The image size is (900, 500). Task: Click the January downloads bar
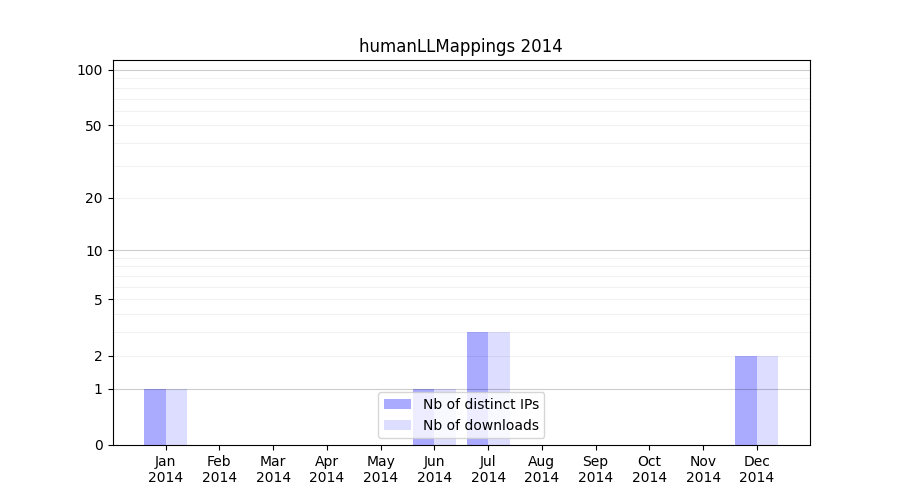point(176,417)
